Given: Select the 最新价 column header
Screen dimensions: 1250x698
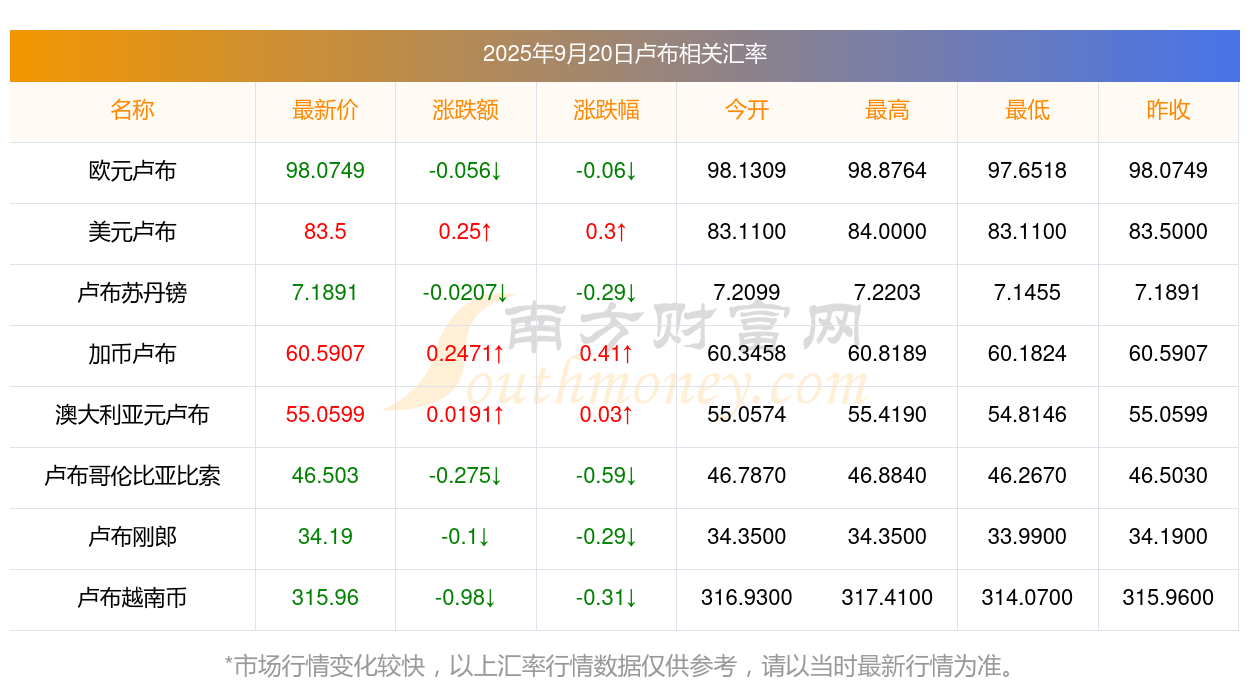Looking at the screenshot, I should (x=325, y=110).
